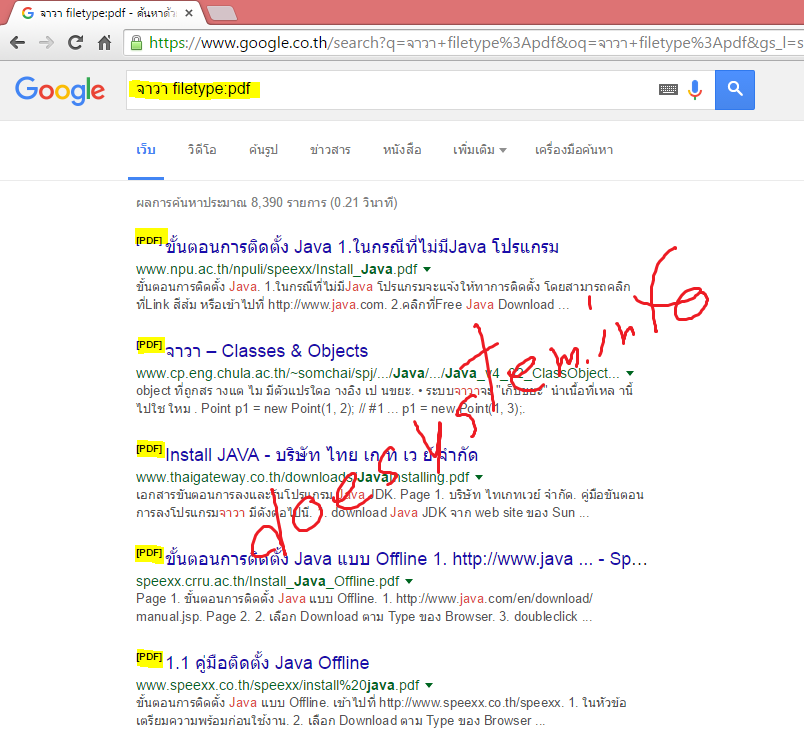Open the 1.1 คู่มือติดตั้ง Java Offline result
804x735 pixels.
click(x=267, y=663)
